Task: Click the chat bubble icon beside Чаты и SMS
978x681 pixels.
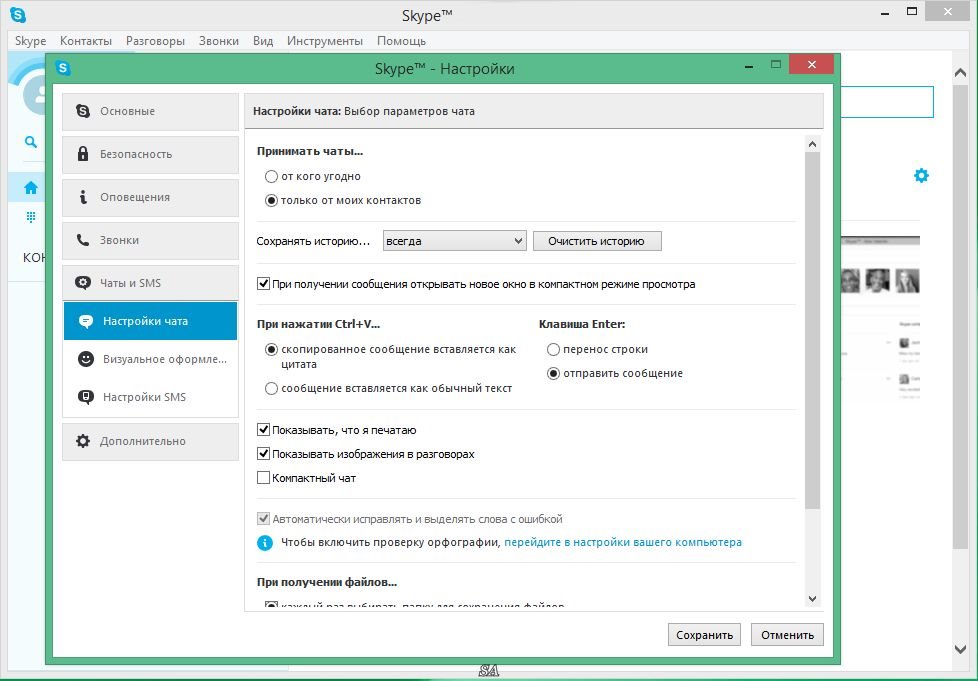Action: (x=83, y=283)
